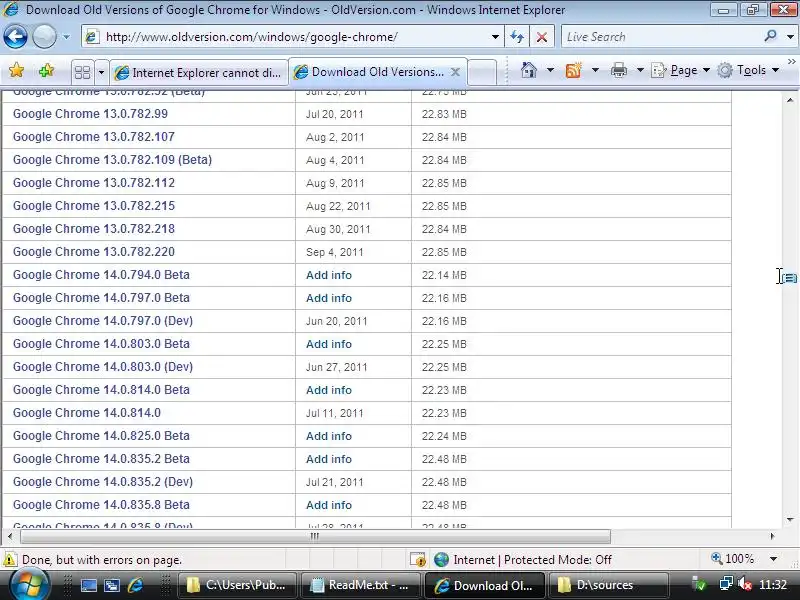
Task: Open the recent pages dropdown arrow
Action: pyautogui.click(x=66, y=37)
